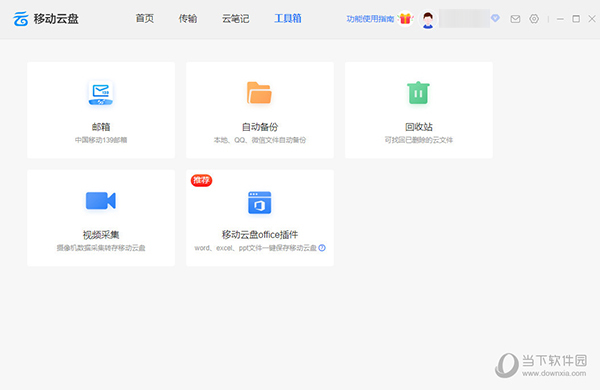Click the 可找回已删除的云文件 description

[x=419, y=140]
